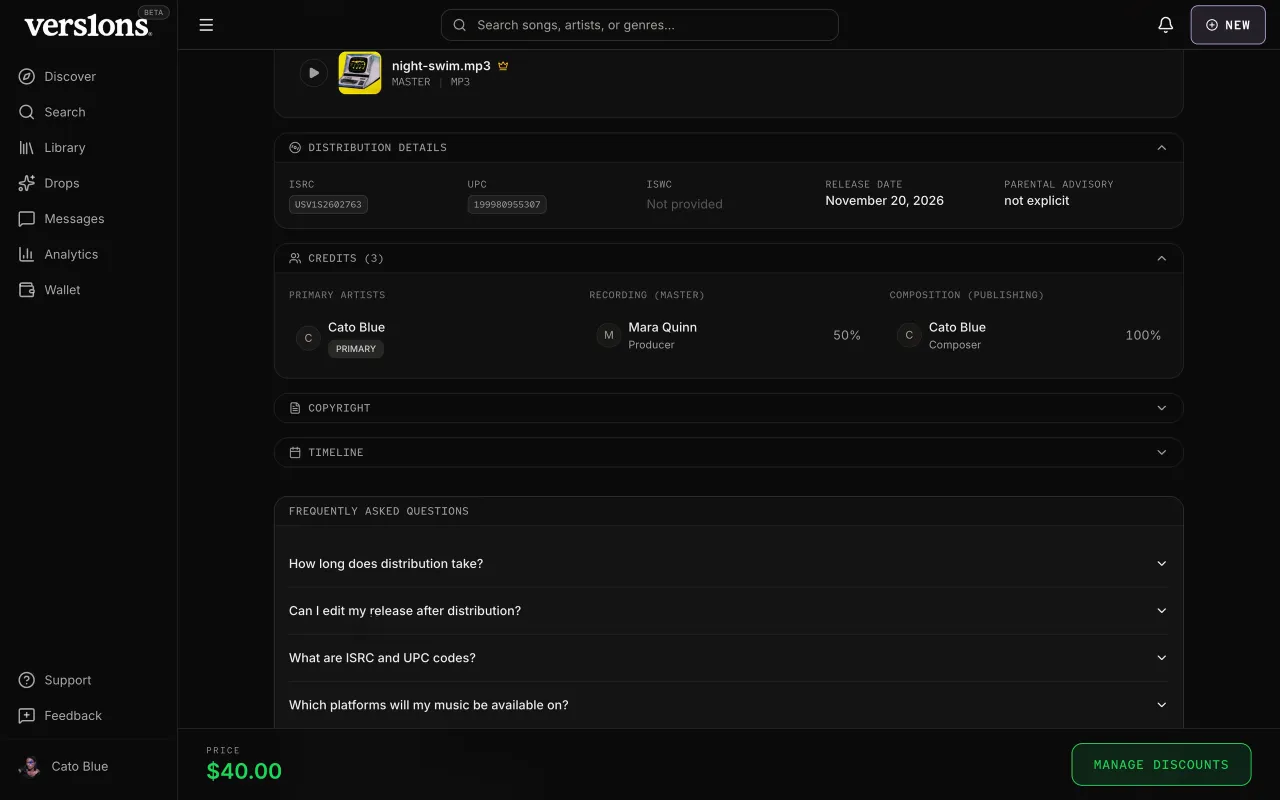The image size is (1280, 800).
Task: Click the Versions logo
Action: (88, 26)
